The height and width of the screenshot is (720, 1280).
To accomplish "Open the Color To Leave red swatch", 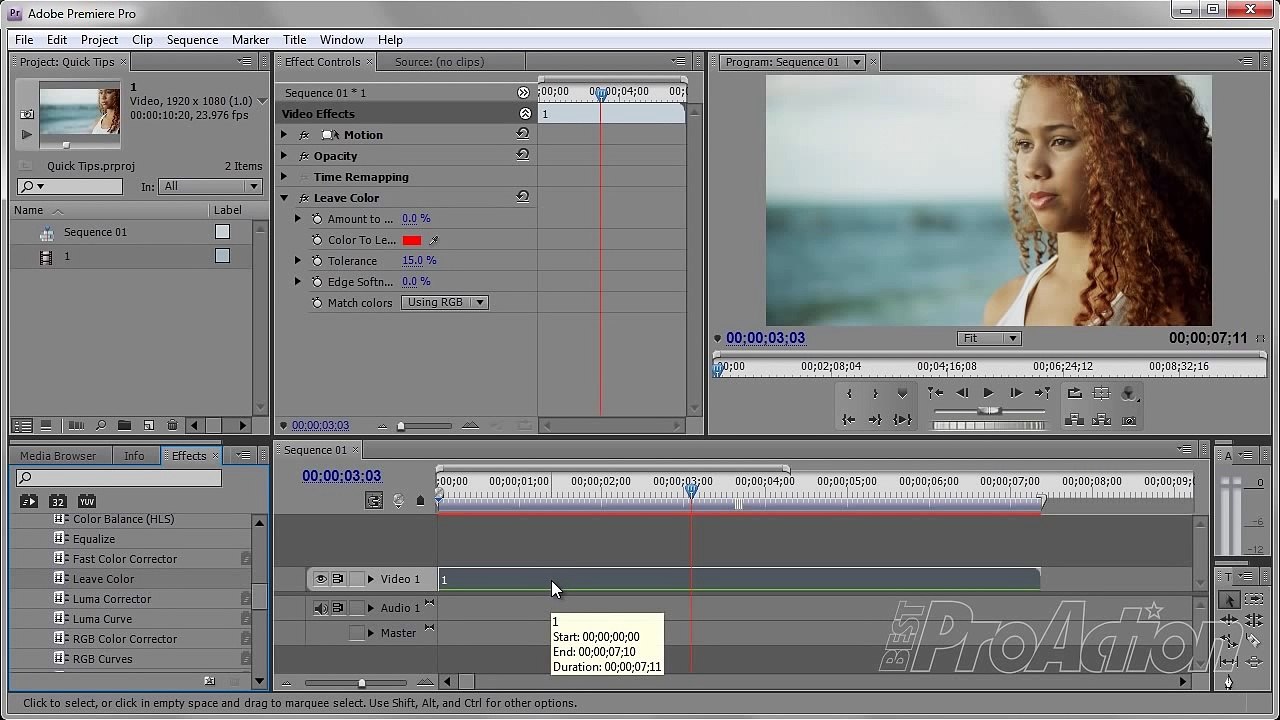I will [x=412, y=240].
